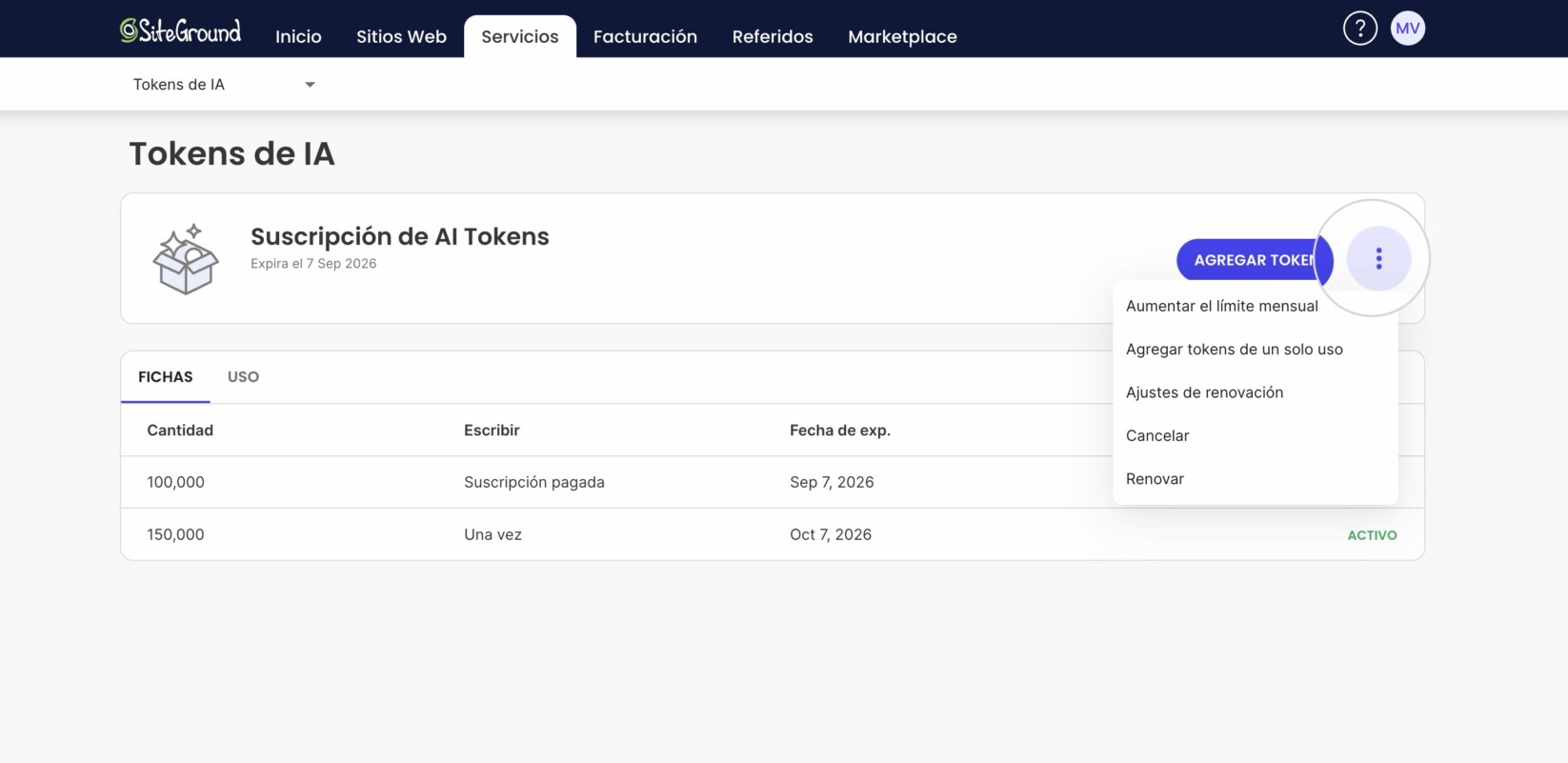Click the Suscripción pagada cell
Image resolution: width=1568 pixels, height=763 pixels.
pos(534,482)
